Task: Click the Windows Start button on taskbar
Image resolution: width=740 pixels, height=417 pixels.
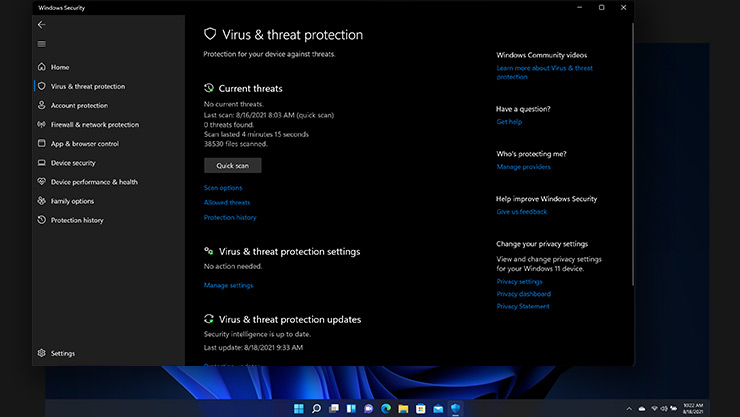Action: click(297, 408)
